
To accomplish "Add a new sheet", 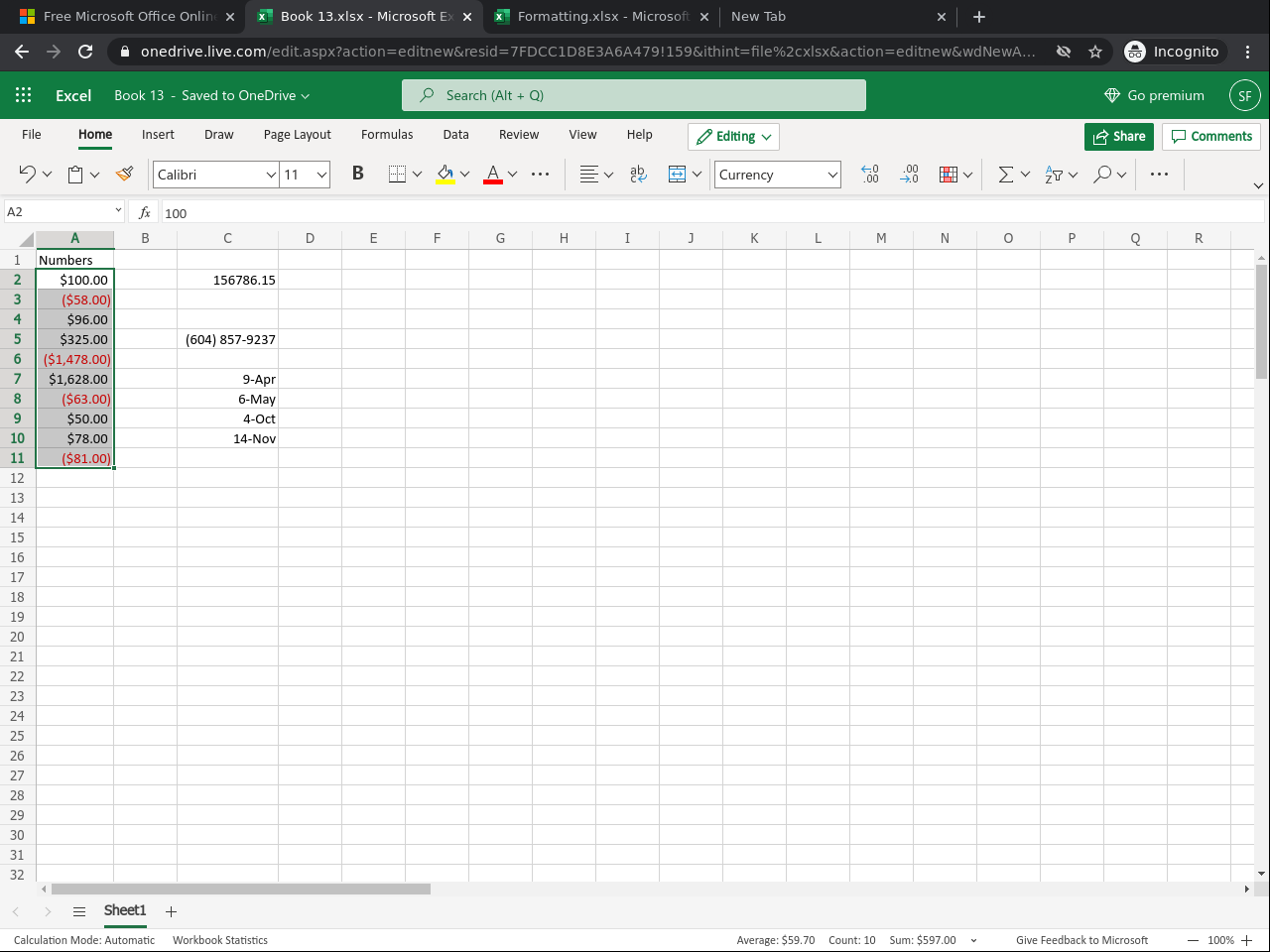I will 171,911.
